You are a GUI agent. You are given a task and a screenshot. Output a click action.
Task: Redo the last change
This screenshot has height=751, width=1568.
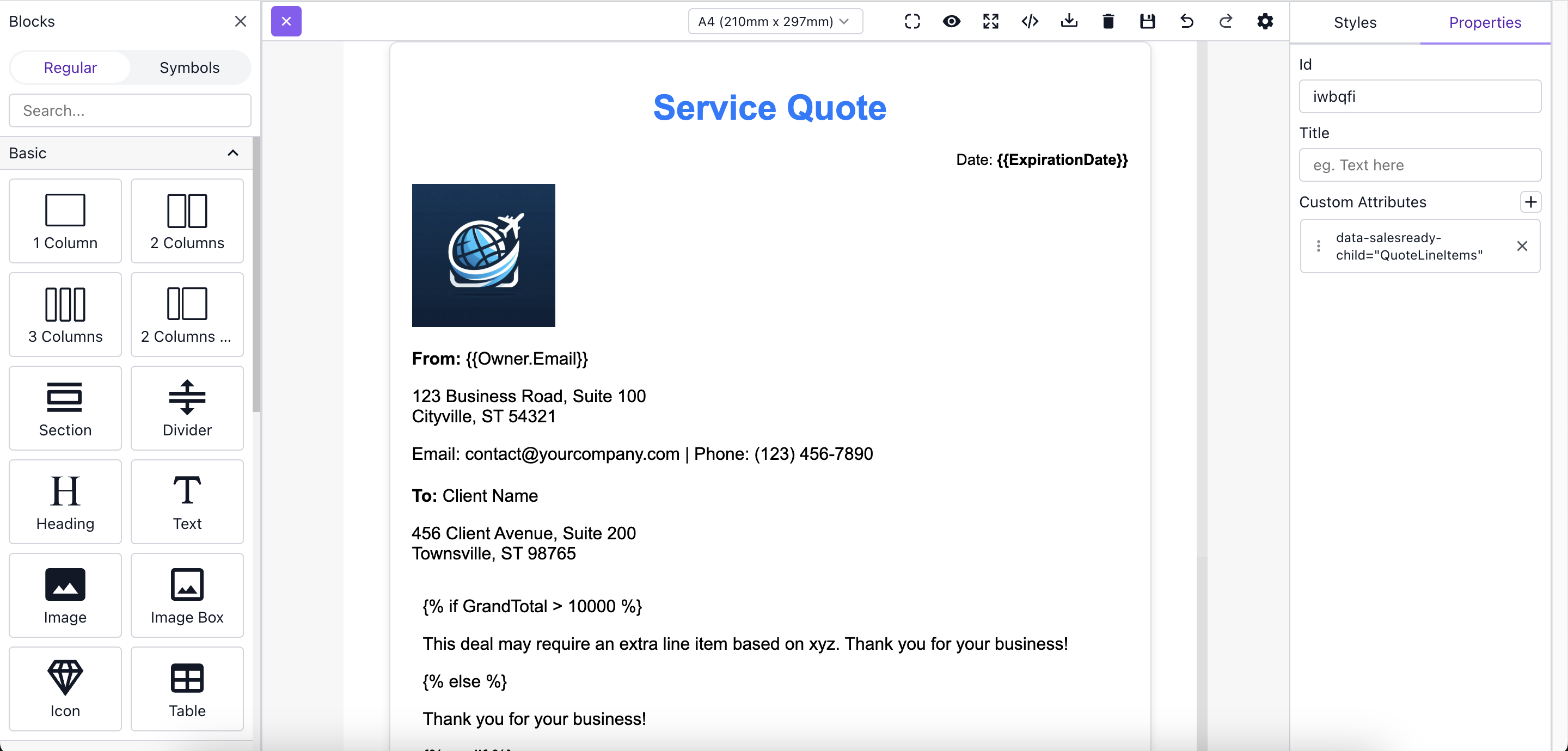1226,22
